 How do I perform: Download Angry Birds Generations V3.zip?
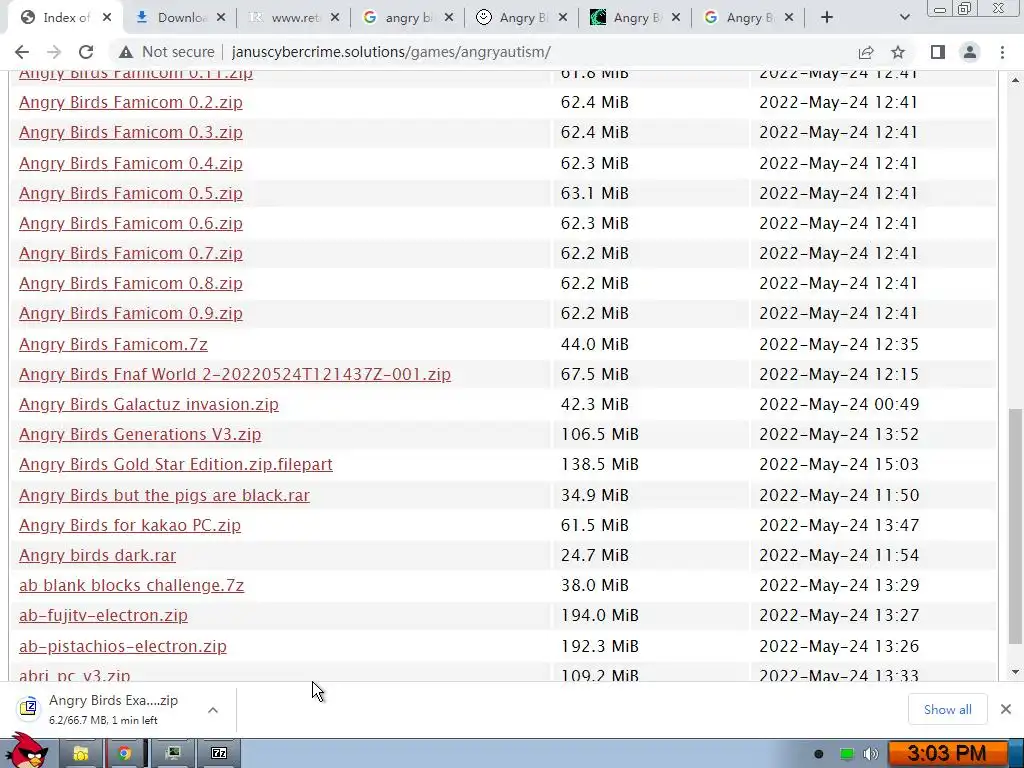tap(140, 434)
